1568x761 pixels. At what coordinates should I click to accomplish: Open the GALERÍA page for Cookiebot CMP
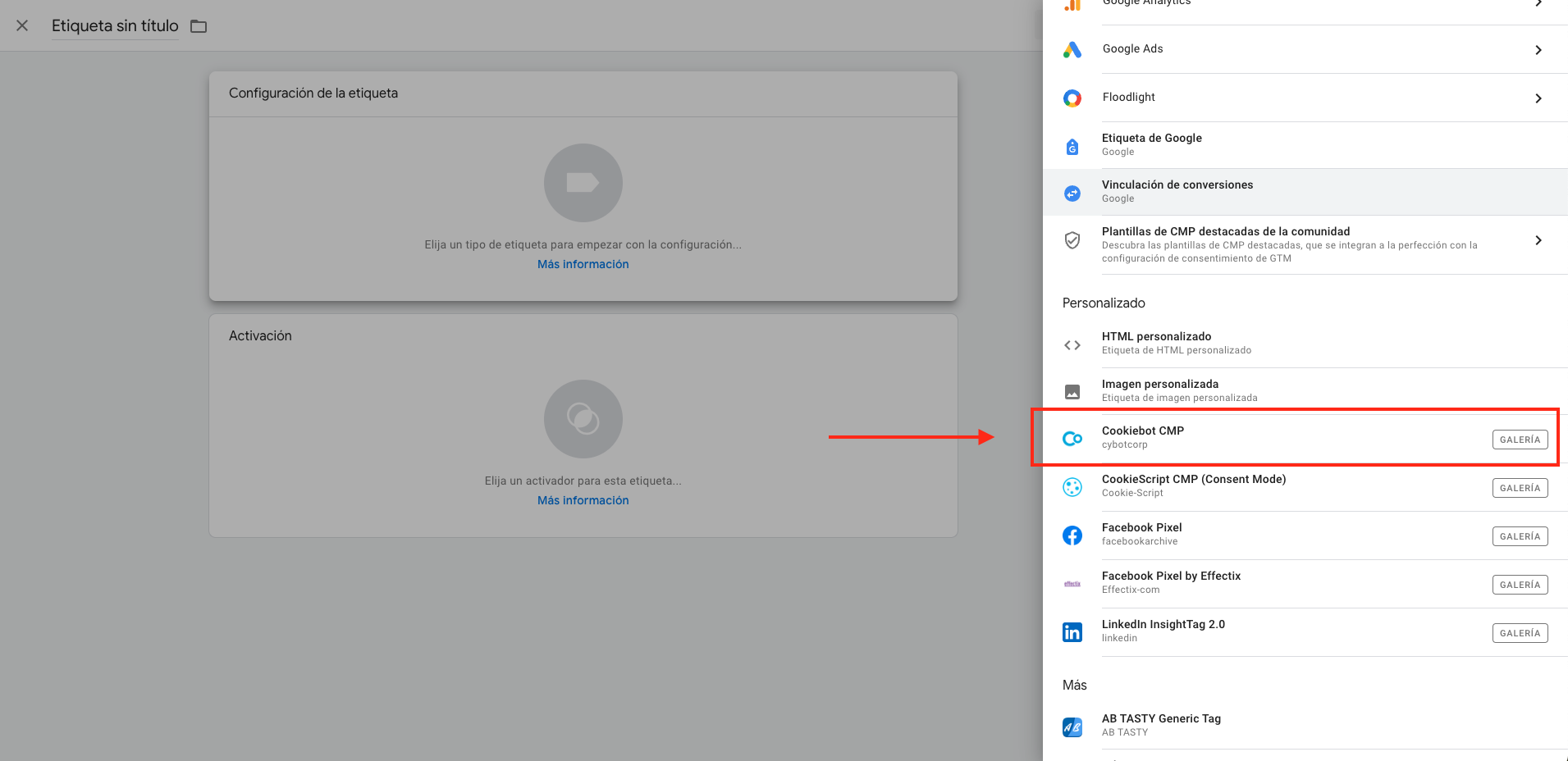pyautogui.click(x=1520, y=440)
